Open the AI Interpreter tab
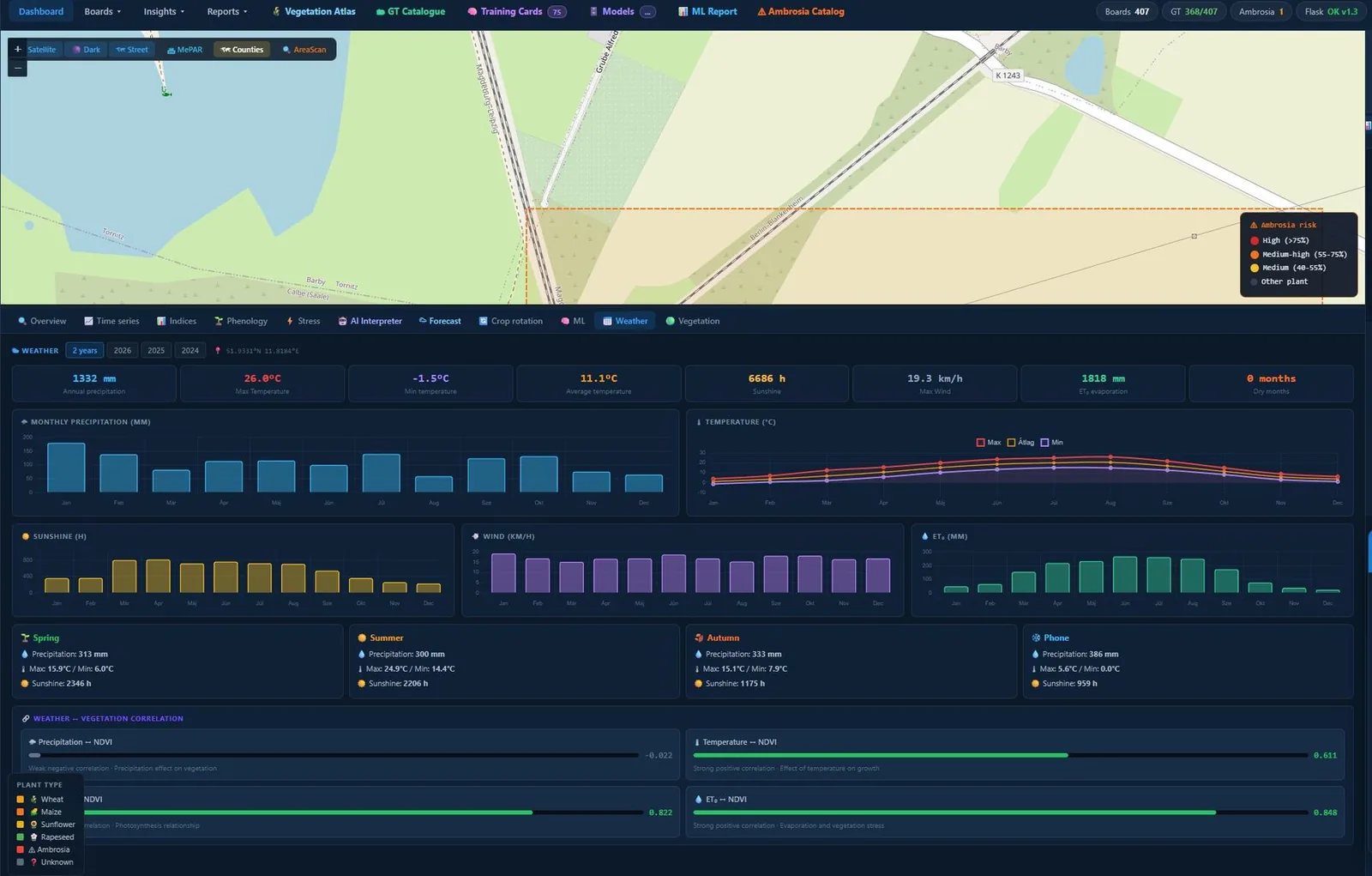The height and width of the screenshot is (876, 1372). point(370,321)
